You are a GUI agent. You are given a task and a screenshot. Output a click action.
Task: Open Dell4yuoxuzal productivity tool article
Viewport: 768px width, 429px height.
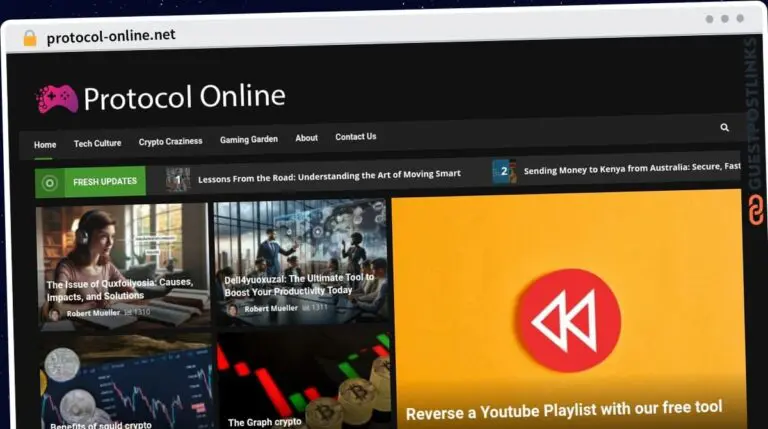pos(299,284)
